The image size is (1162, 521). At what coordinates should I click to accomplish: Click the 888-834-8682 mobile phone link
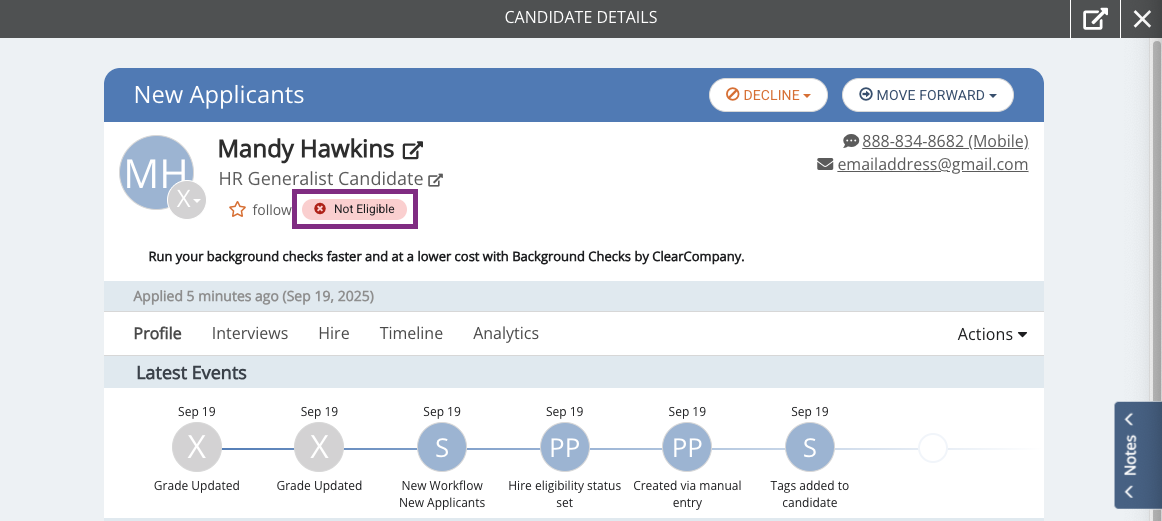point(945,141)
